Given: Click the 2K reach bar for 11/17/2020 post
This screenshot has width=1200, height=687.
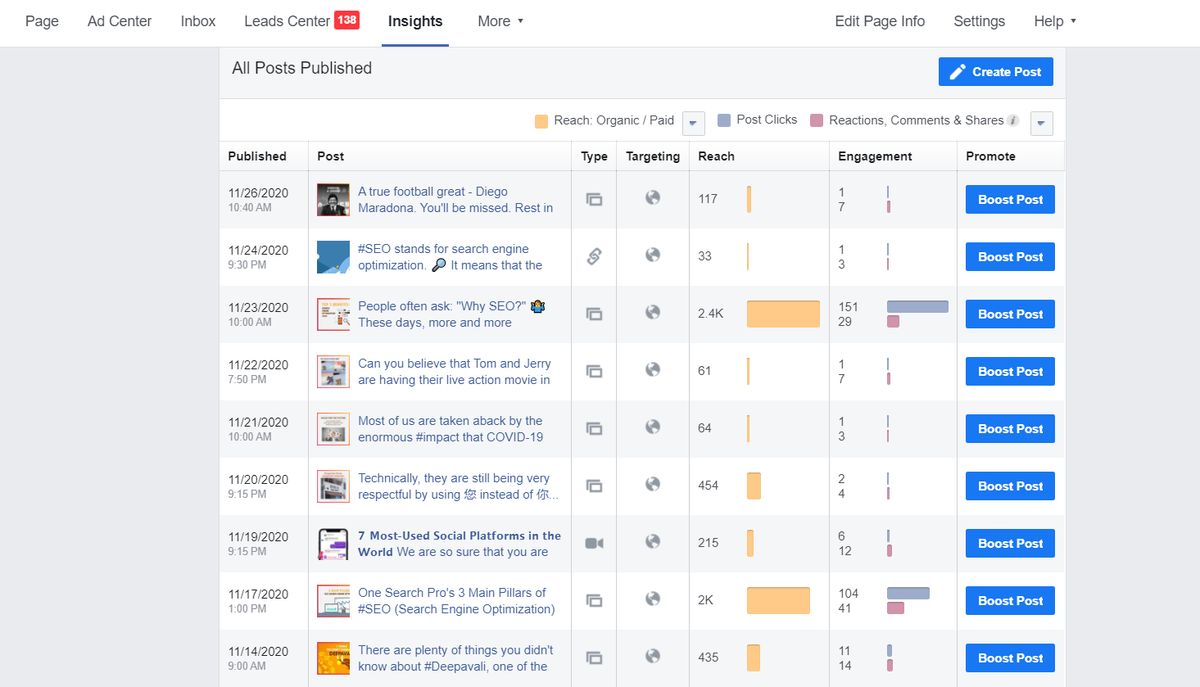Looking at the screenshot, I should pyautogui.click(x=778, y=601).
